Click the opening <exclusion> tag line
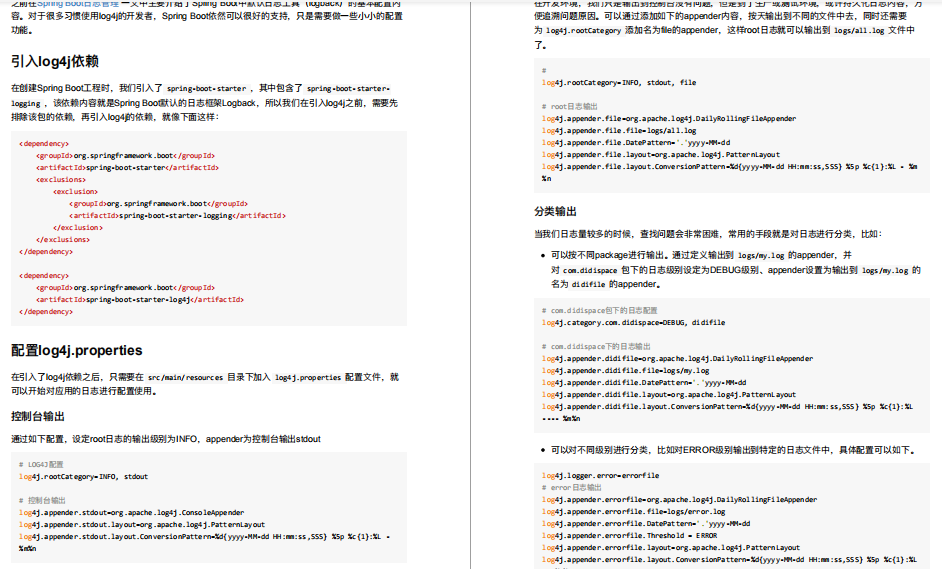 [x=75, y=191]
